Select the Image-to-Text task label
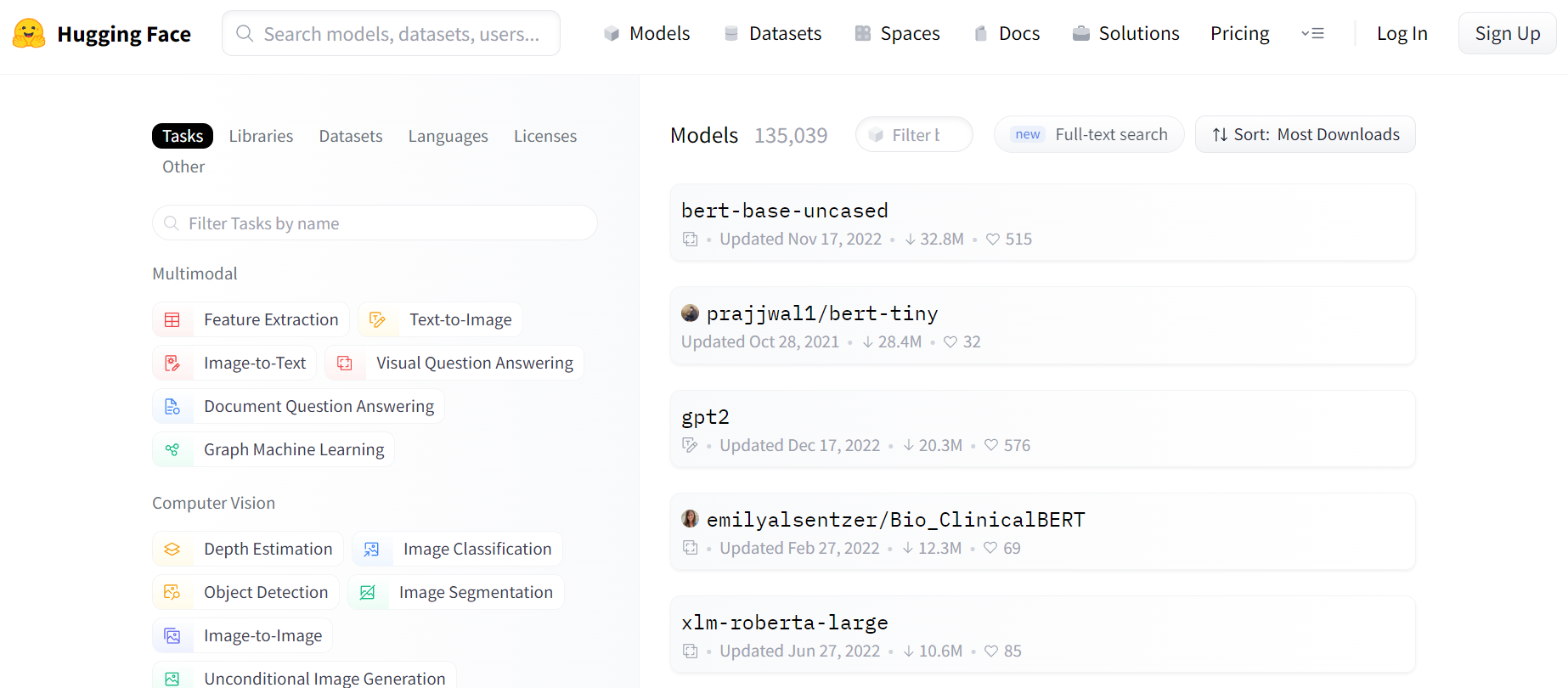The height and width of the screenshot is (688, 1568). pyautogui.click(x=255, y=363)
